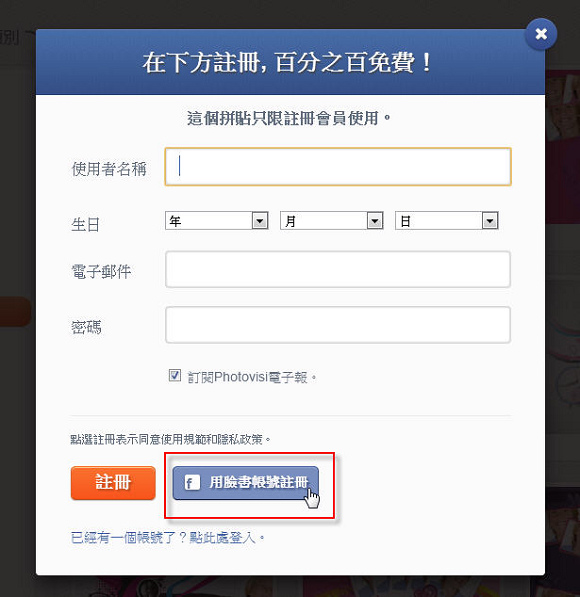The image size is (580, 597).
Task: Select the 密碼 password input box
Action: (x=338, y=325)
